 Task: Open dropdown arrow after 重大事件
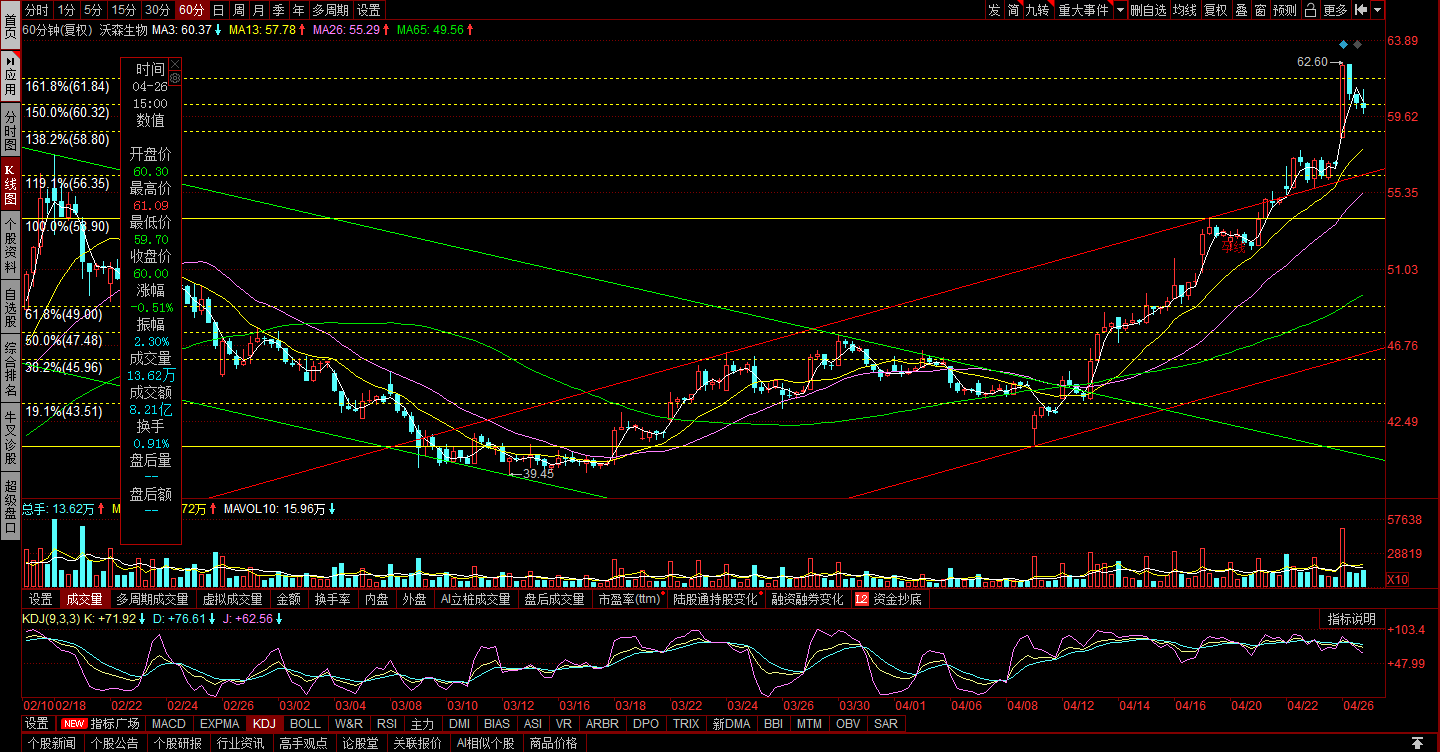[x=1121, y=10]
